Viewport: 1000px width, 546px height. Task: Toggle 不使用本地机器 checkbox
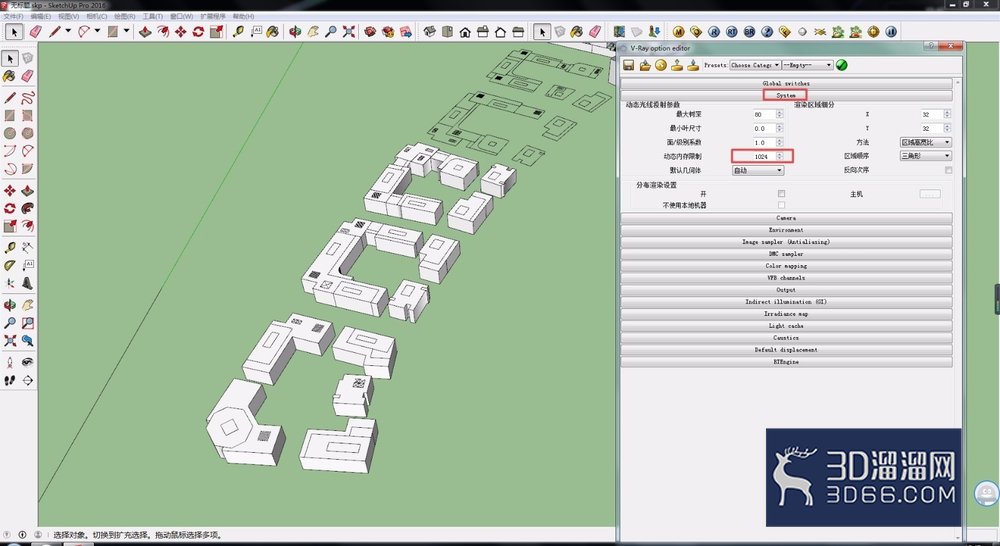tap(781, 205)
